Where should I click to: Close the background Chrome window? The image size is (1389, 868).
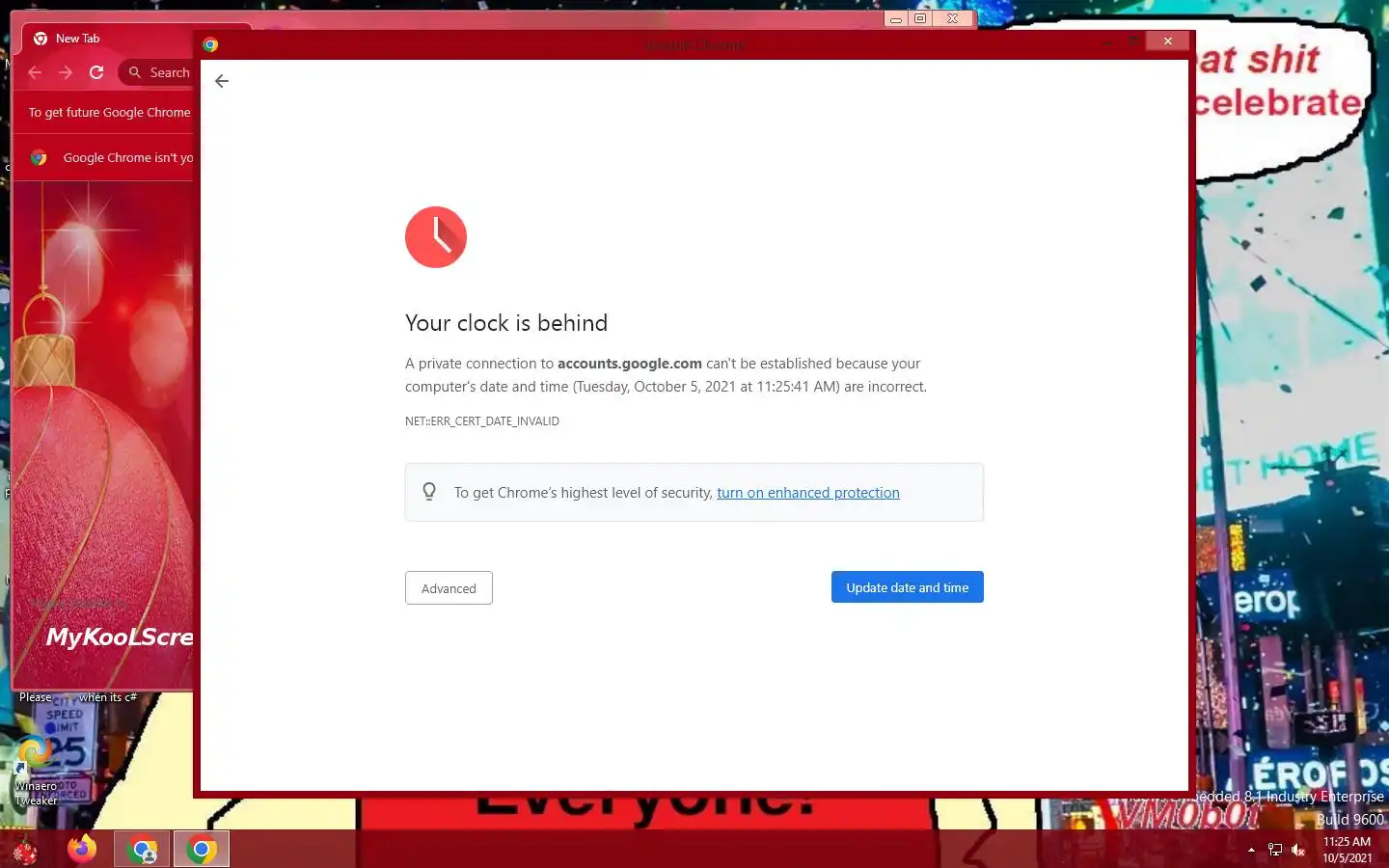coord(953,18)
